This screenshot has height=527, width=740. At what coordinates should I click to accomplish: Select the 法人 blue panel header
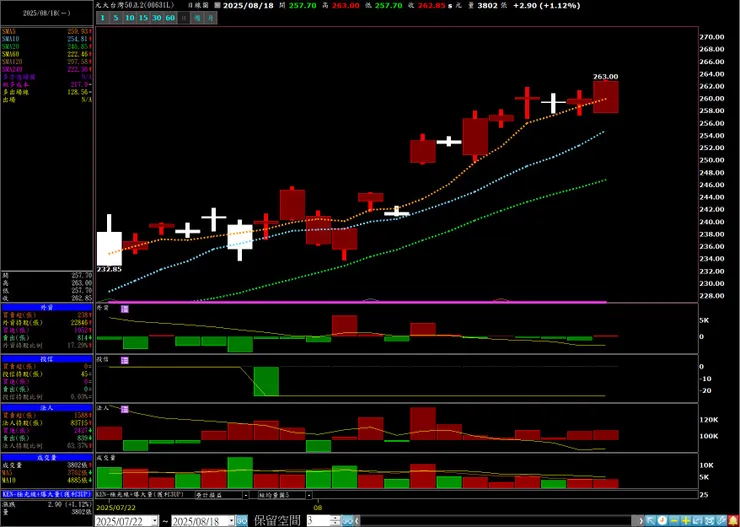47,408
